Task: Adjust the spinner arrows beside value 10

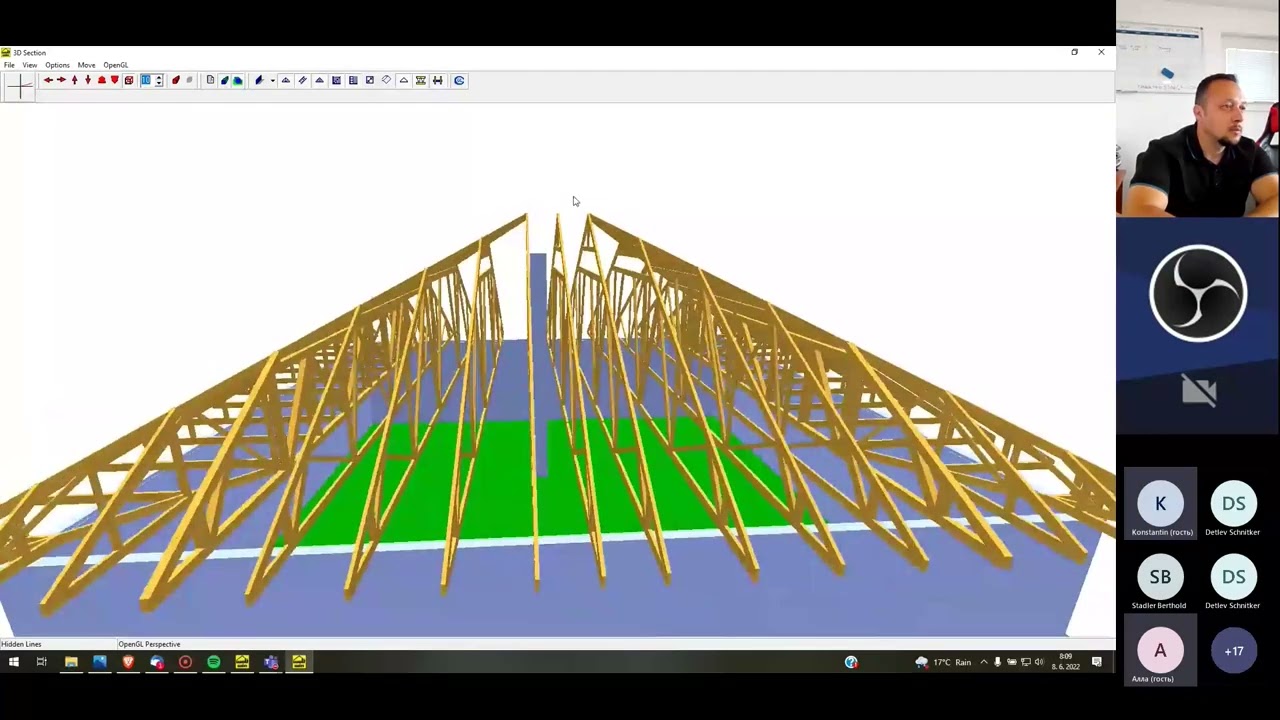Action: [x=158, y=80]
